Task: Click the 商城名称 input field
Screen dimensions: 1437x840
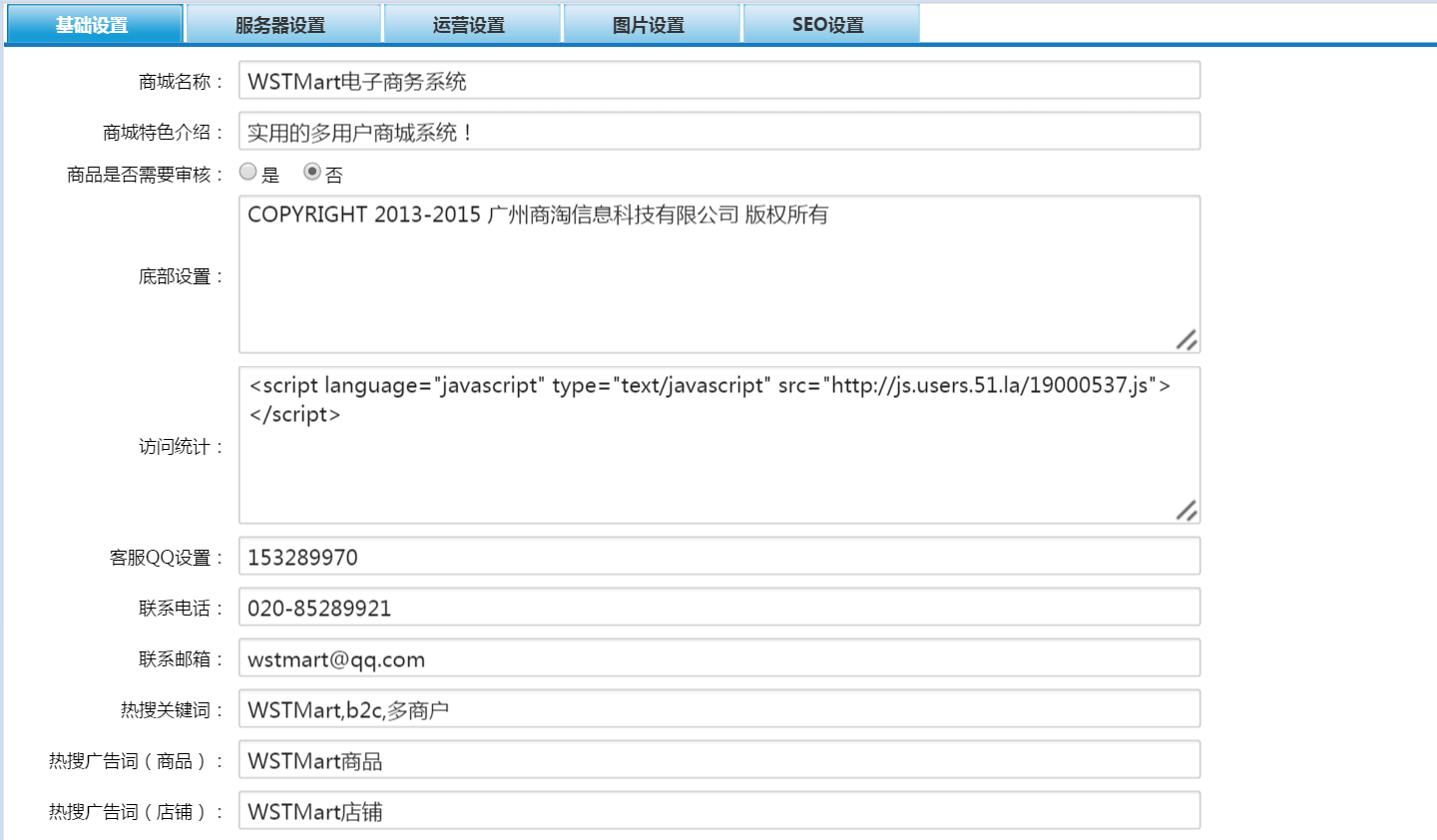Action: [x=719, y=81]
